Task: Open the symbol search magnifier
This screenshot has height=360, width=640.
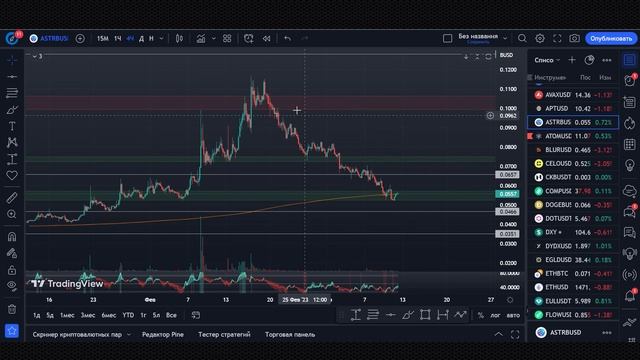Action: [522, 38]
